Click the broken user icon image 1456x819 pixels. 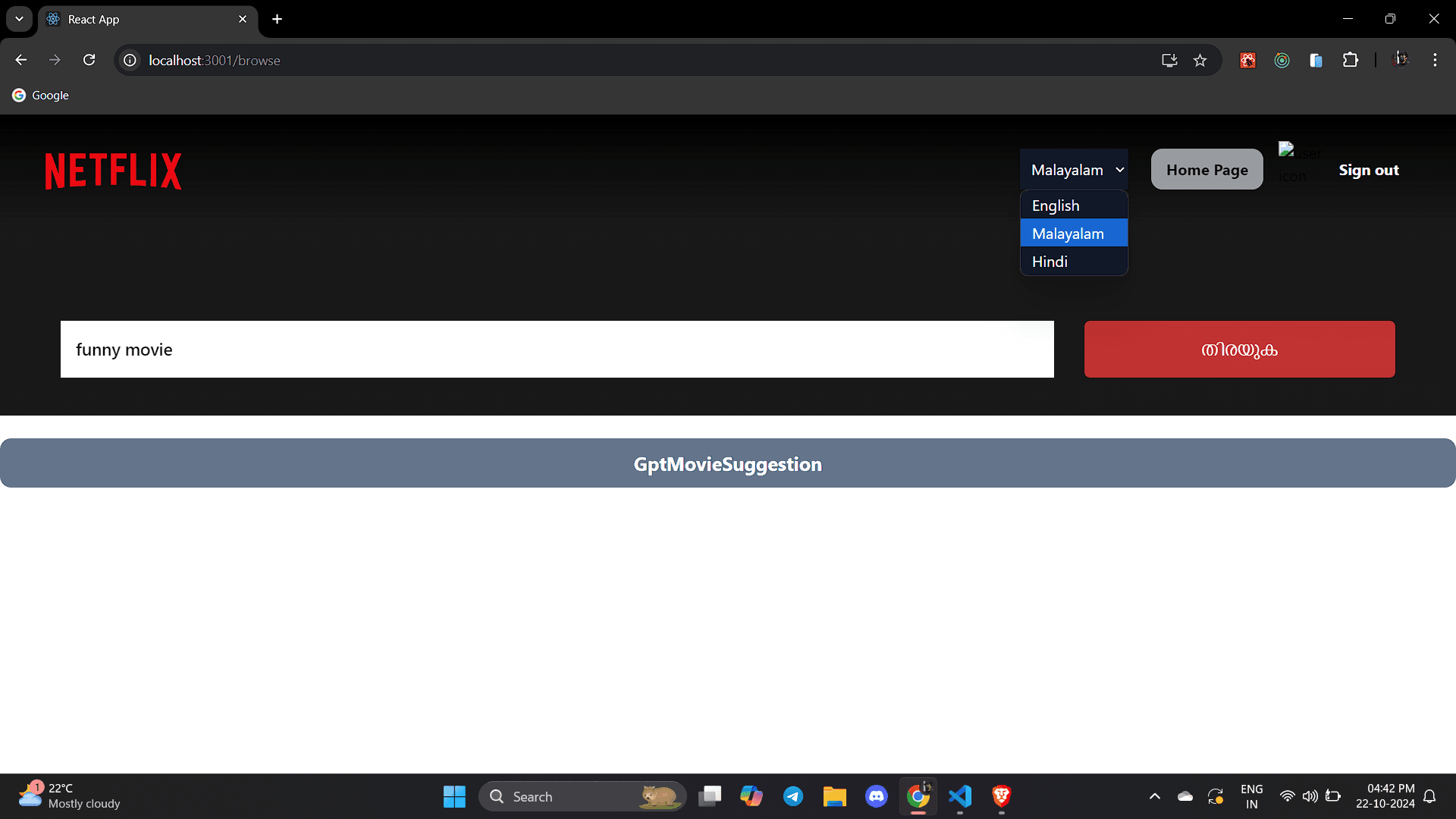coord(1298,163)
